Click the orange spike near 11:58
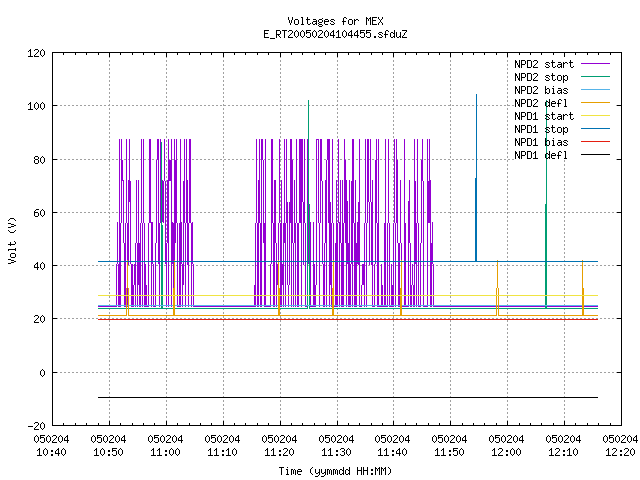640x480 pixels. tap(497, 288)
